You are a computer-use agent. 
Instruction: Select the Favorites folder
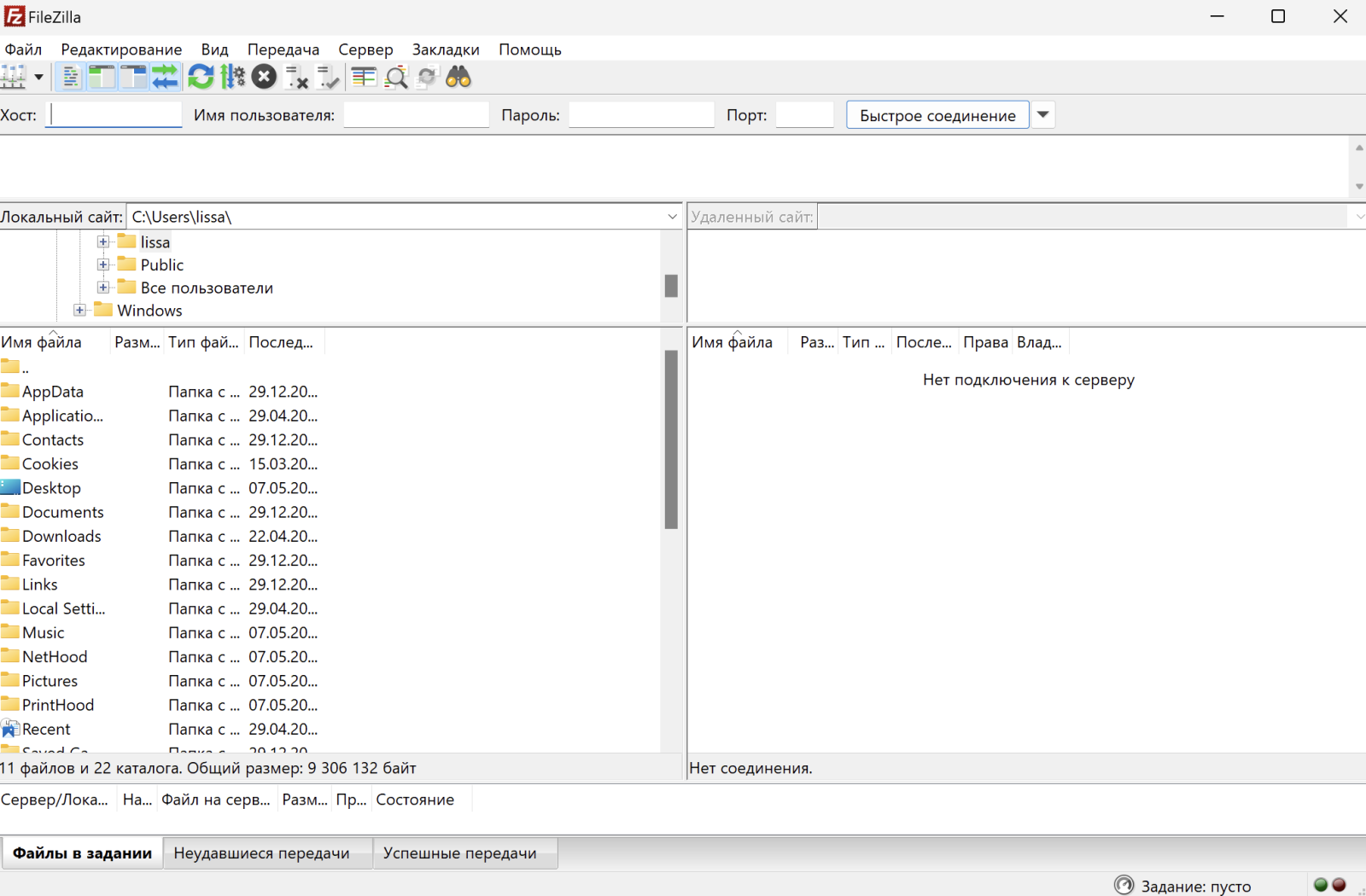coord(44,560)
